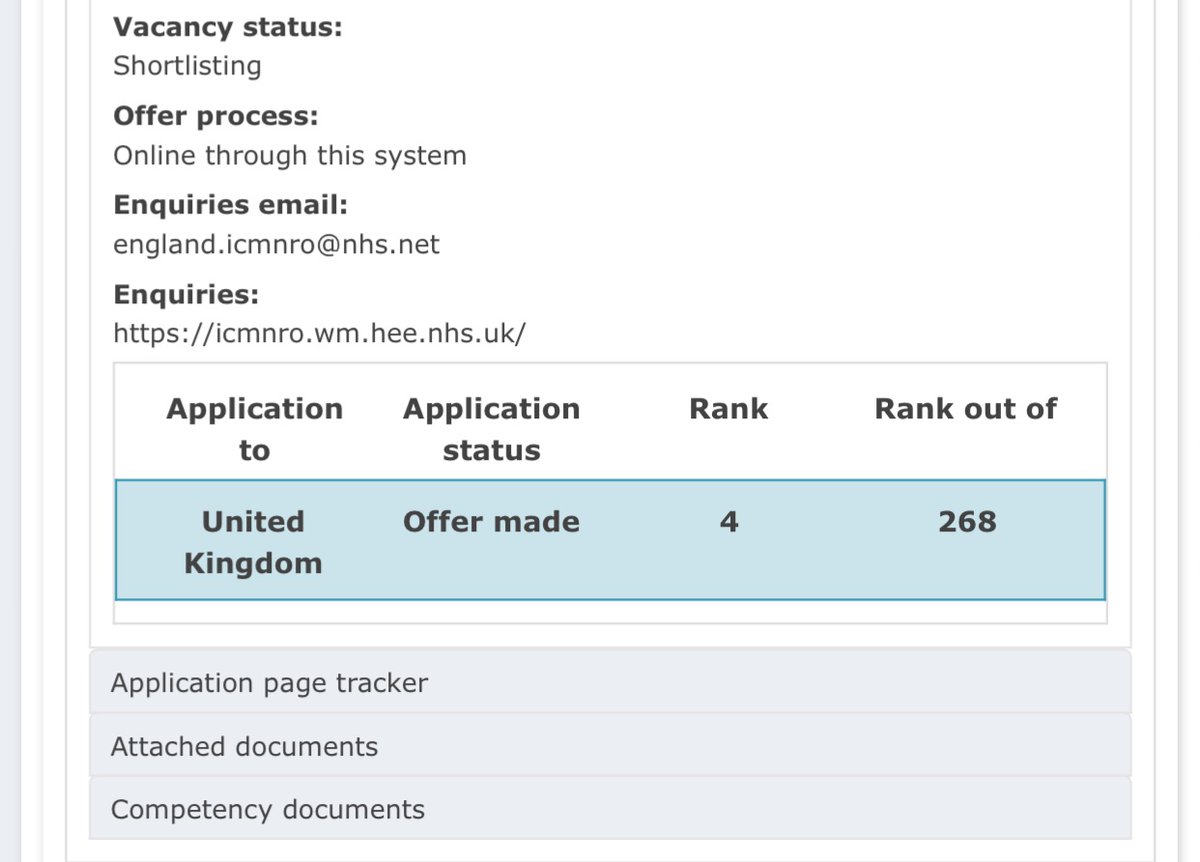
Task: Click the Enquiries: label above the URL
Action: click(186, 295)
